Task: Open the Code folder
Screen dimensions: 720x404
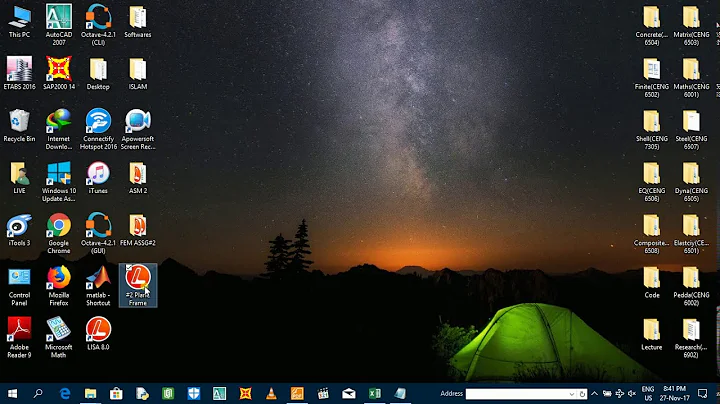Action: point(652,282)
